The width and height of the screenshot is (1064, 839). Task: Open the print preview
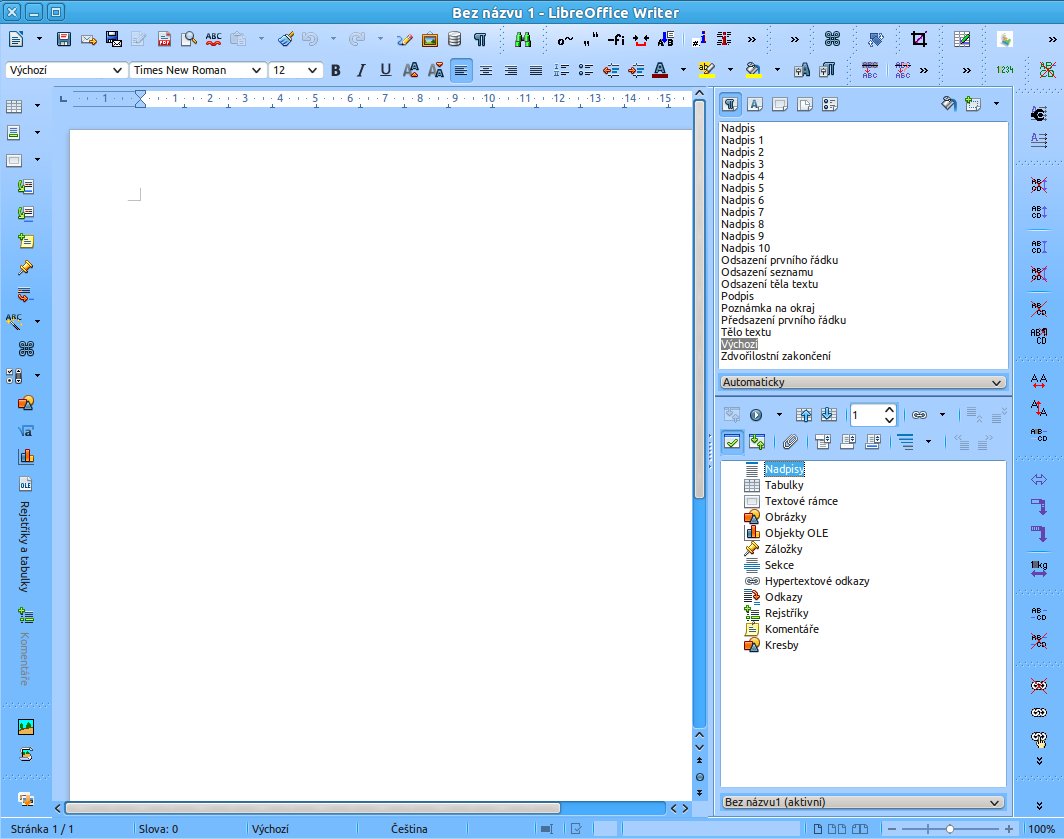click(x=189, y=39)
